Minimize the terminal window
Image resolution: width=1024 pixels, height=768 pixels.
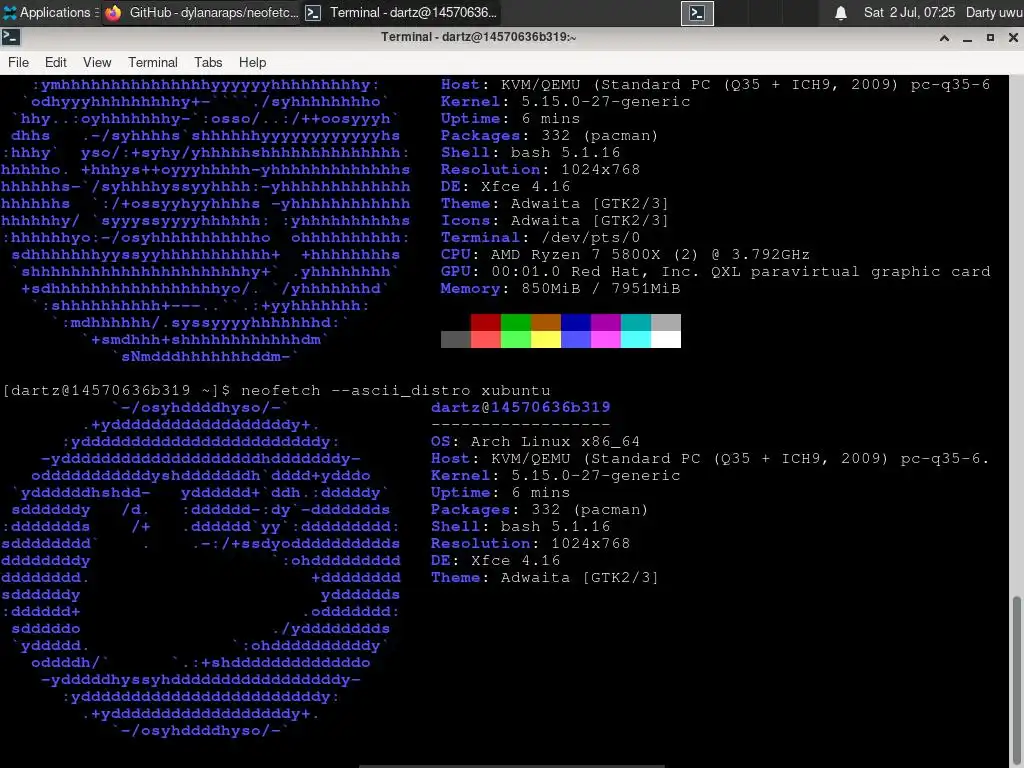tap(967, 38)
